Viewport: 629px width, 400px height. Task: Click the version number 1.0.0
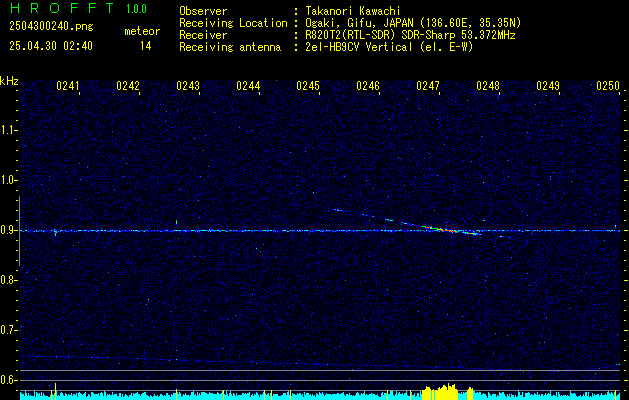tap(136, 9)
